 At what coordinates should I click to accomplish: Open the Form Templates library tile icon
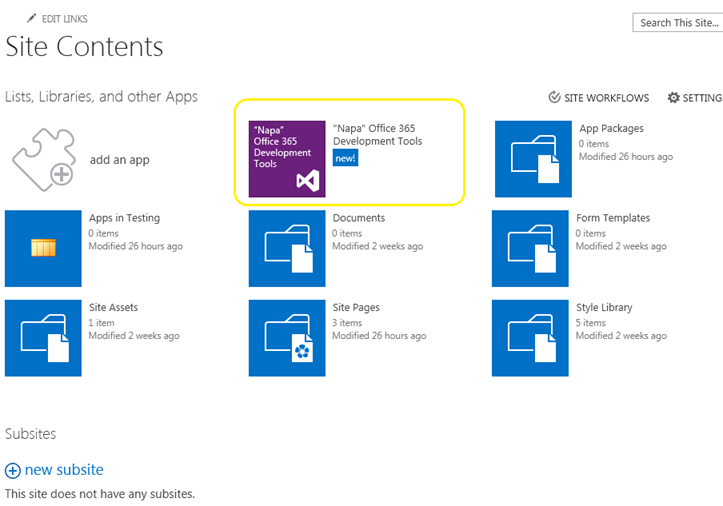click(530, 249)
